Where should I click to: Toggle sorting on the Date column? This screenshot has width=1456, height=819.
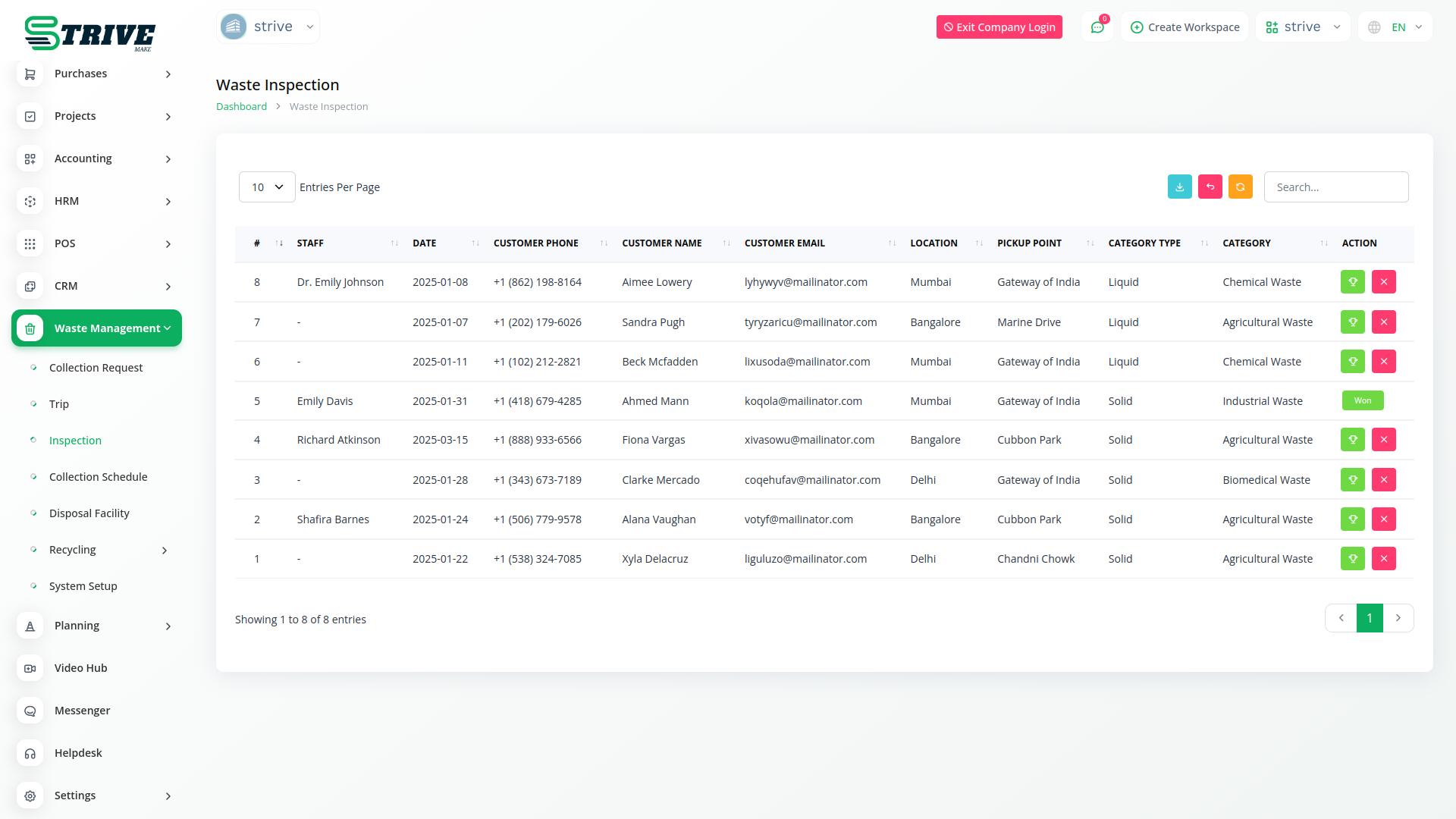(424, 243)
